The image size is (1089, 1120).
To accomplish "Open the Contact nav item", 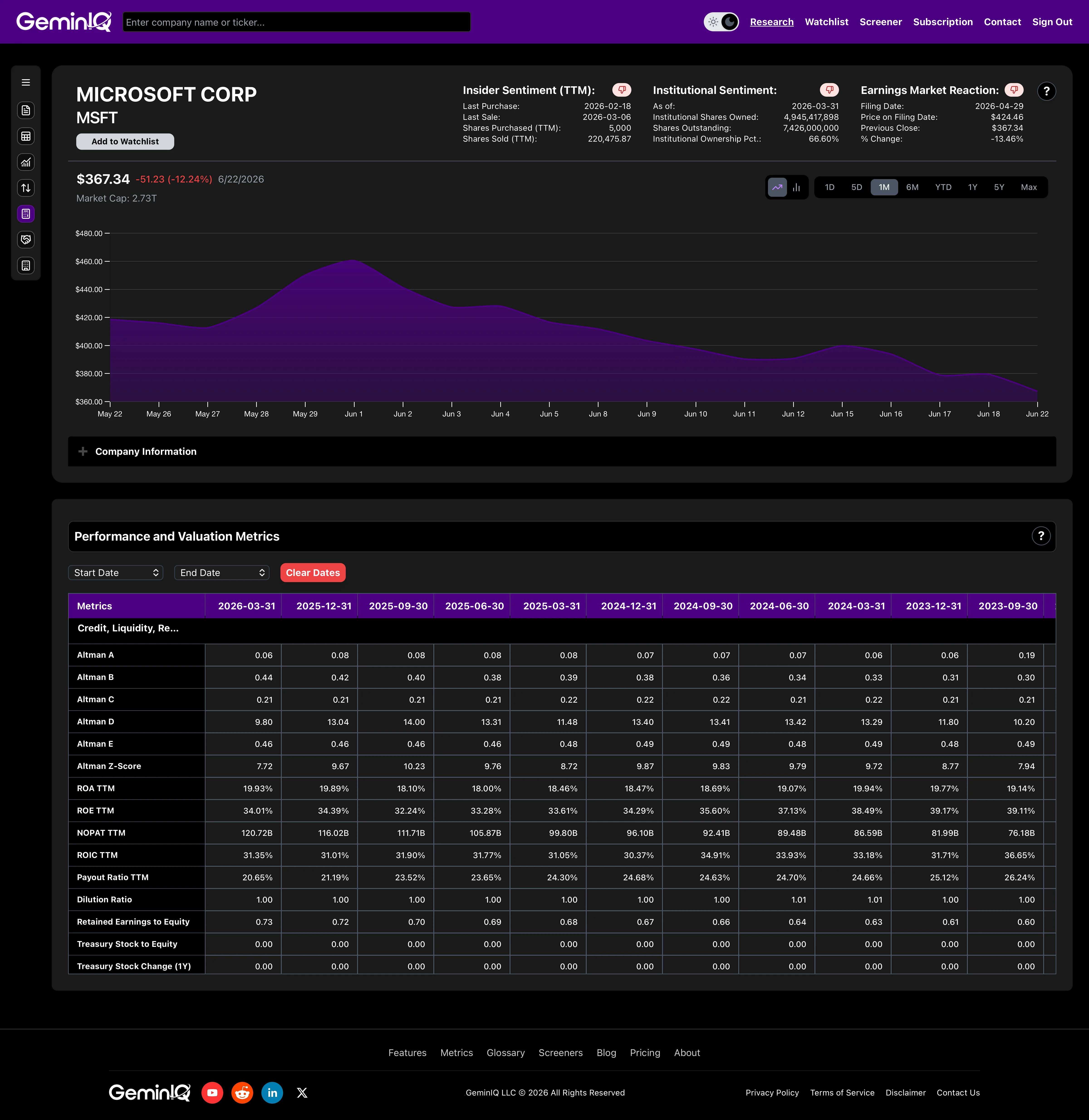I will pos(1002,22).
